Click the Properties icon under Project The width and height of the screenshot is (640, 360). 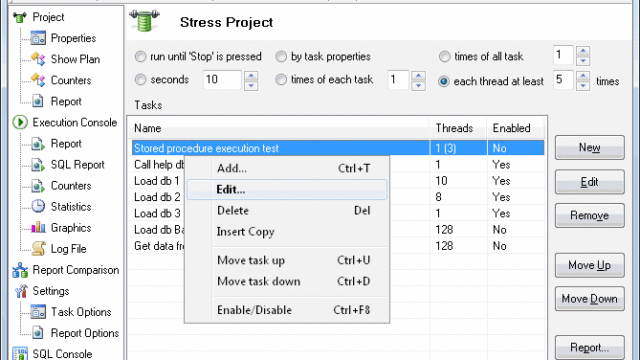point(38,38)
